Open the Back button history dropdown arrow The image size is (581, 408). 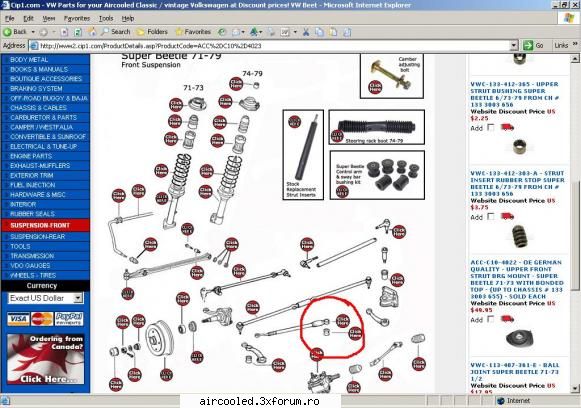coord(33,32)
